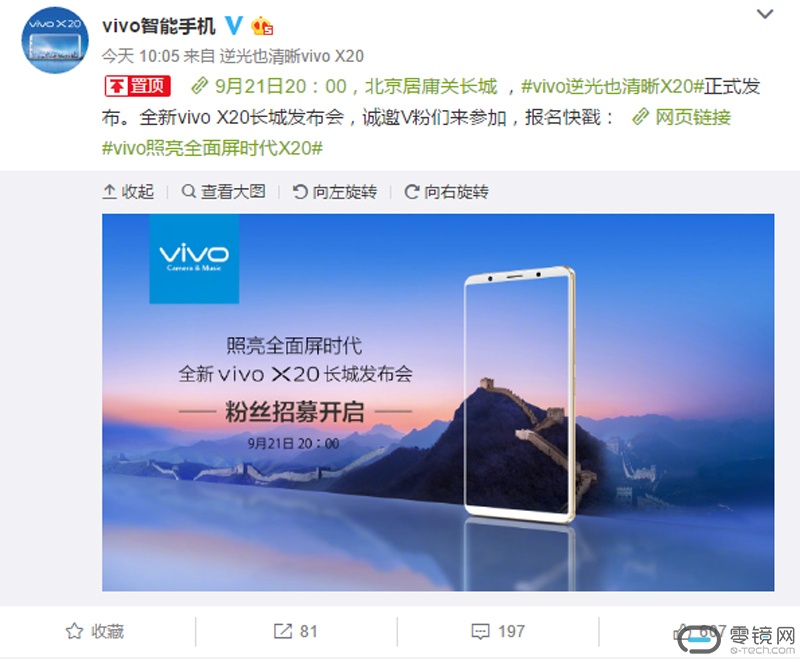This screenshot has height=660, width=800.
Task: Open comments via the 197 speech bubble
Action: (497, 631)
